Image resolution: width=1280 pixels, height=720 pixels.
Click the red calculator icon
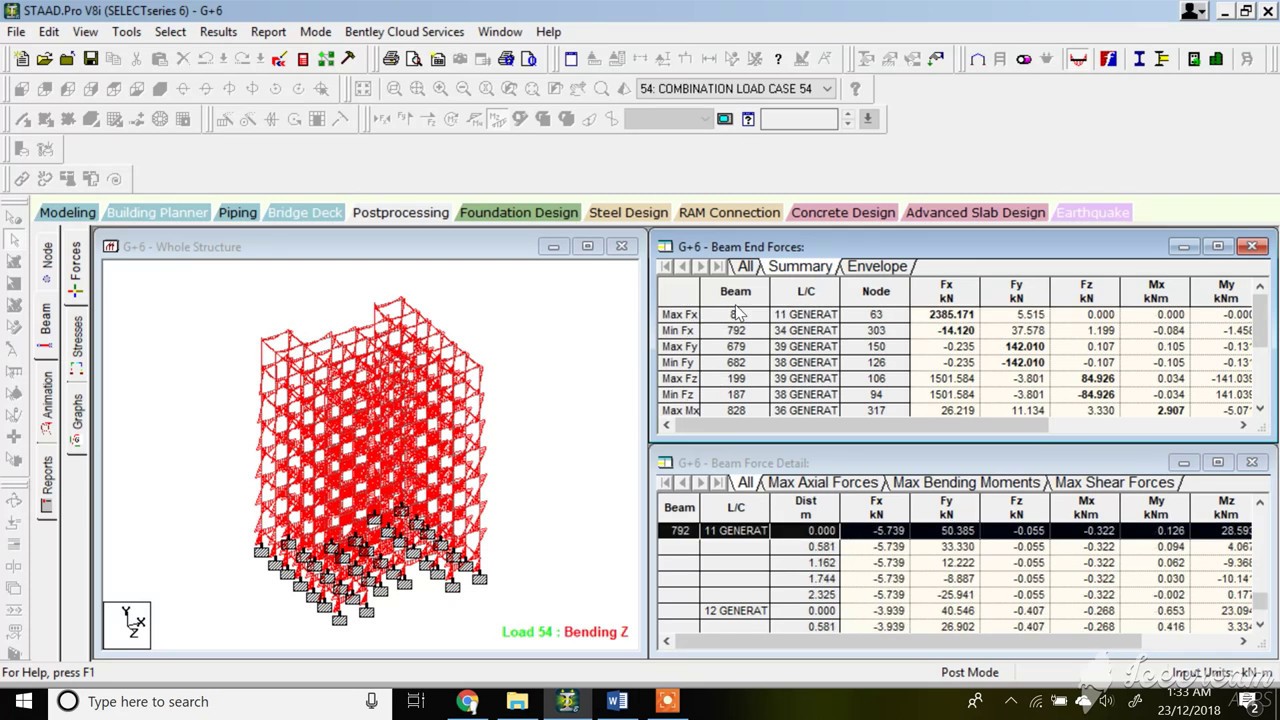point(303,59)
